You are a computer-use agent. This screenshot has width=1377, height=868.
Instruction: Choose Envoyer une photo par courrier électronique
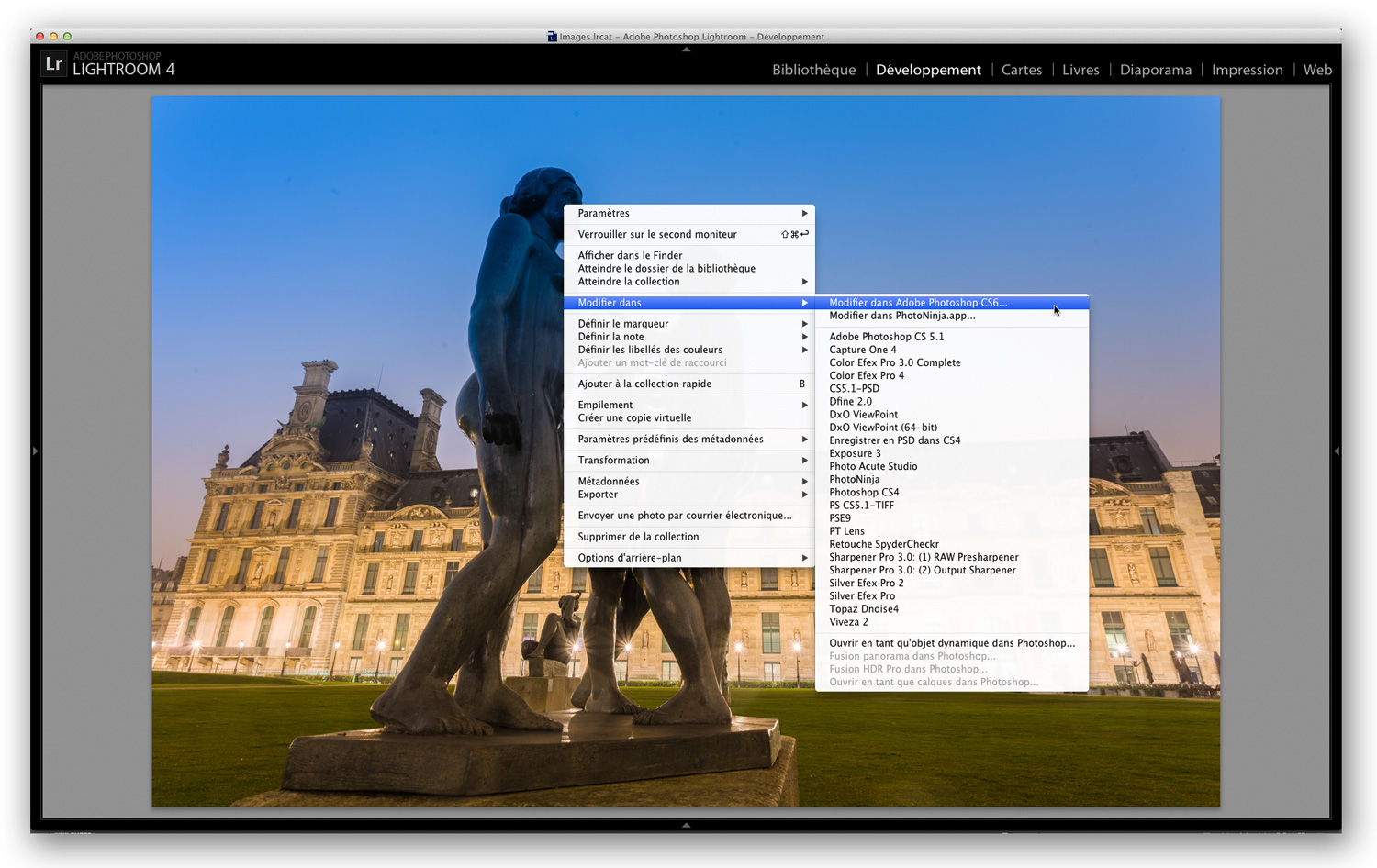689,515
